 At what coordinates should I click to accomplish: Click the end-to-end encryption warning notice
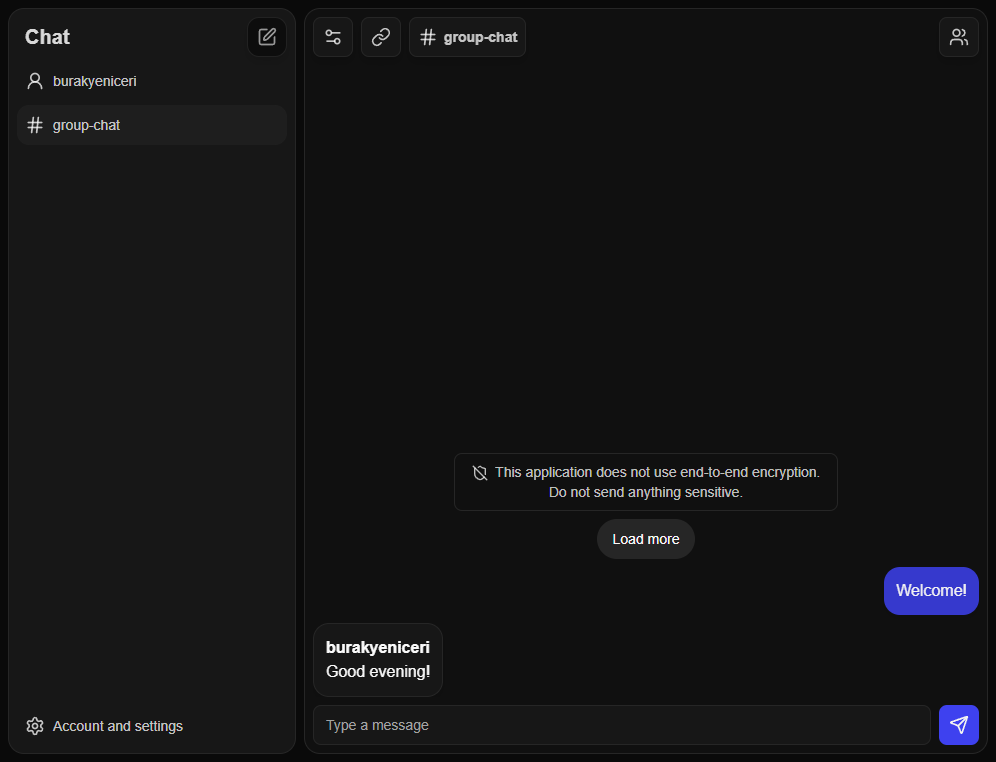pyautogui.click(x=645, y=482)
